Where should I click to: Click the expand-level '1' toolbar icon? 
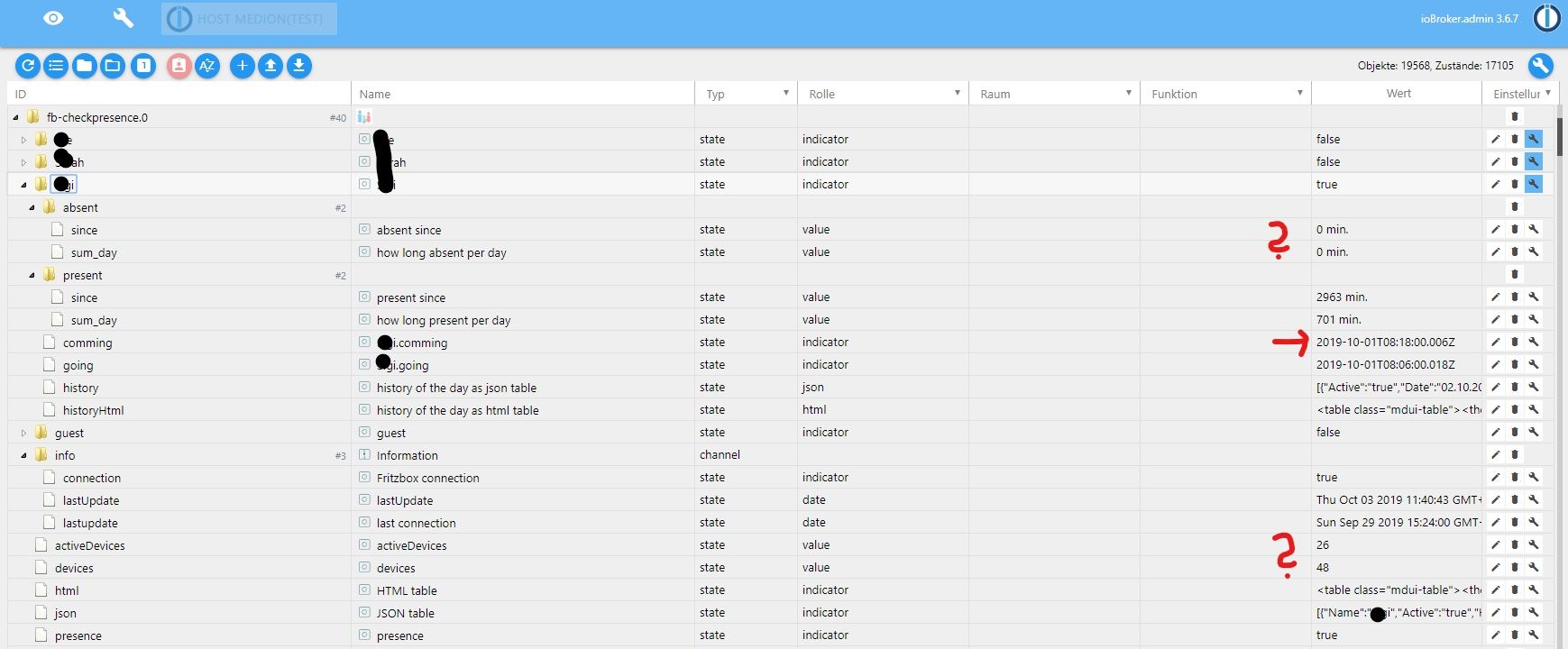click(x=142, y=66)
